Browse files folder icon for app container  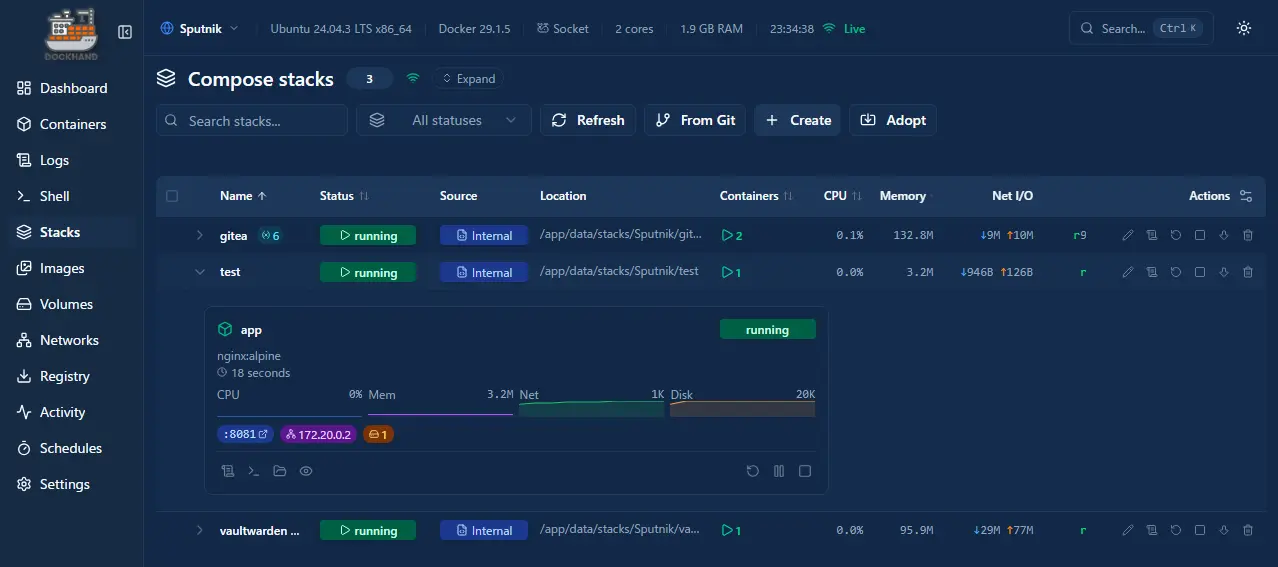coord(280,471)
